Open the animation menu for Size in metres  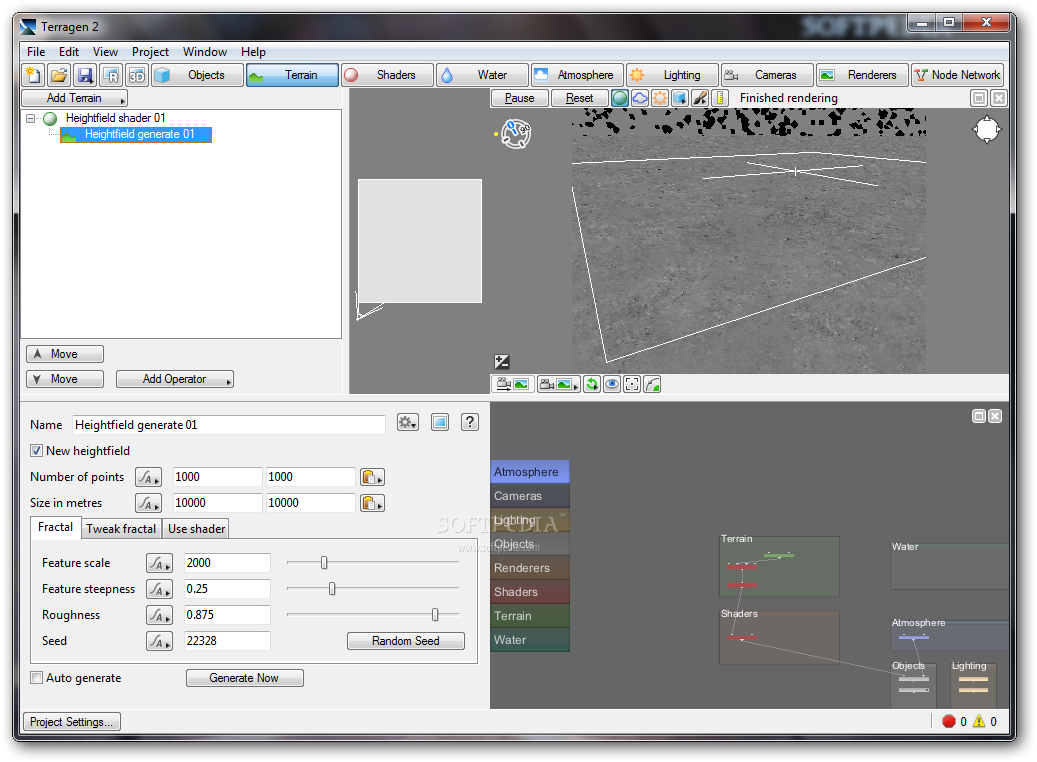coord(148,503)
